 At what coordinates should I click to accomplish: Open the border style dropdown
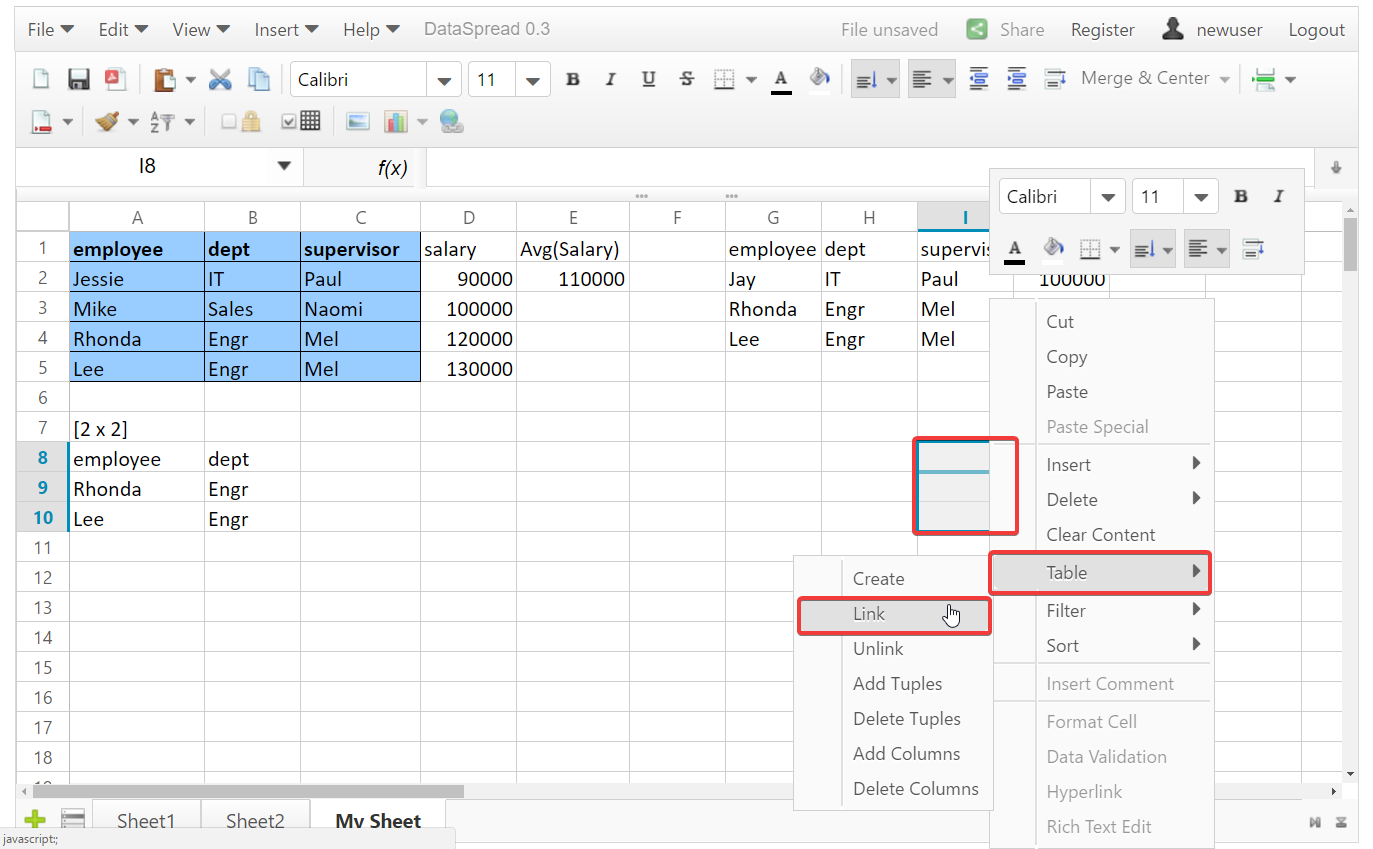click(750, 78)
